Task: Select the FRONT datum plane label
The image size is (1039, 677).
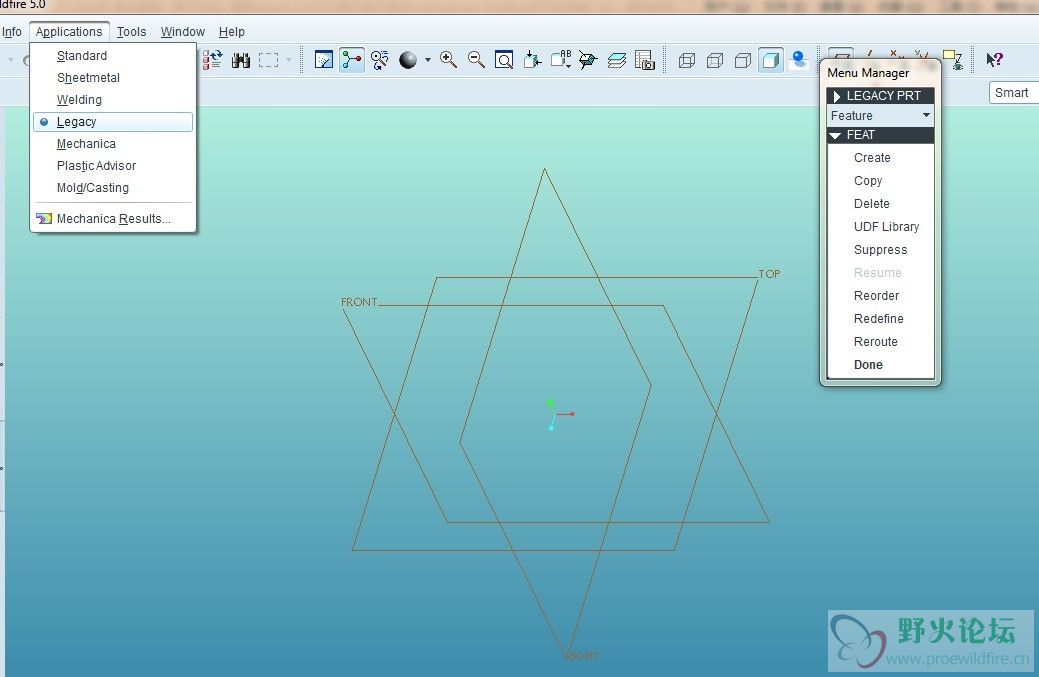Action: click(359, 302)
